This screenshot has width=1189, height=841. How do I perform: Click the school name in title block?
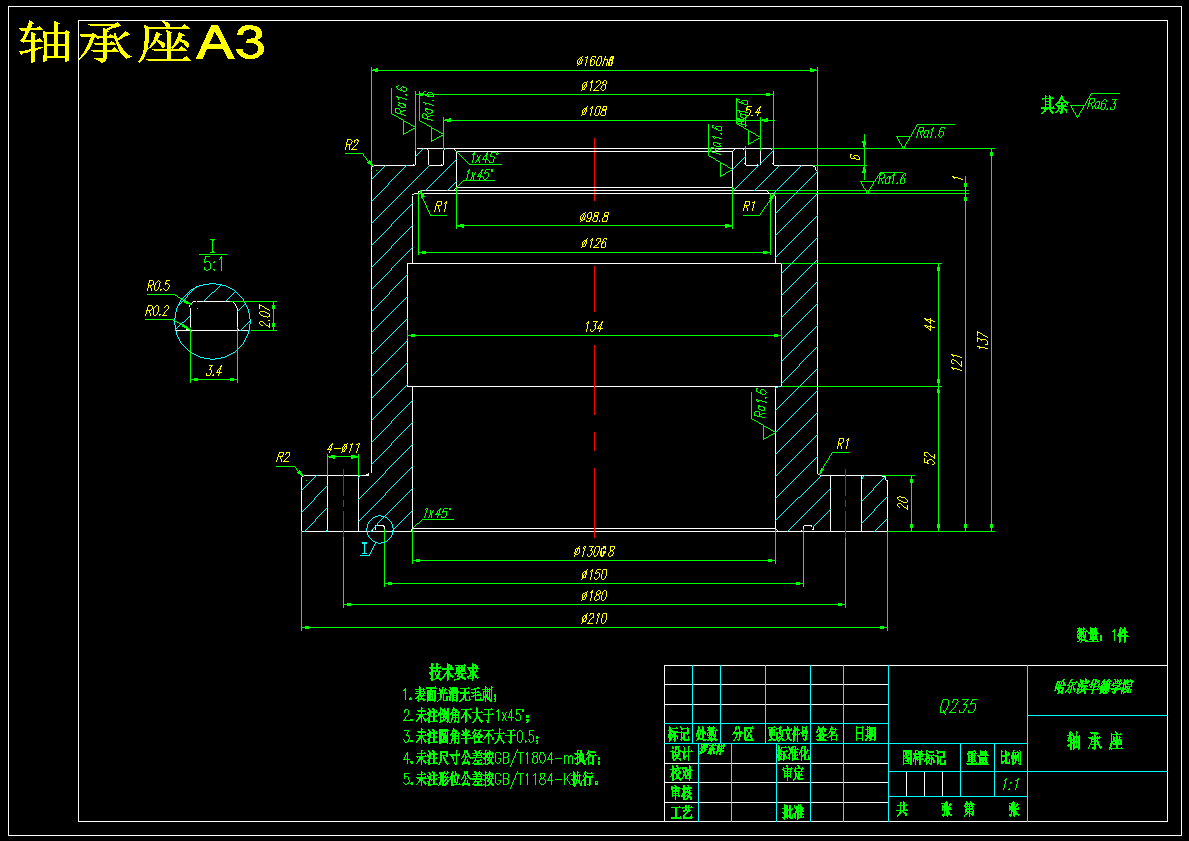[1094, 688]
